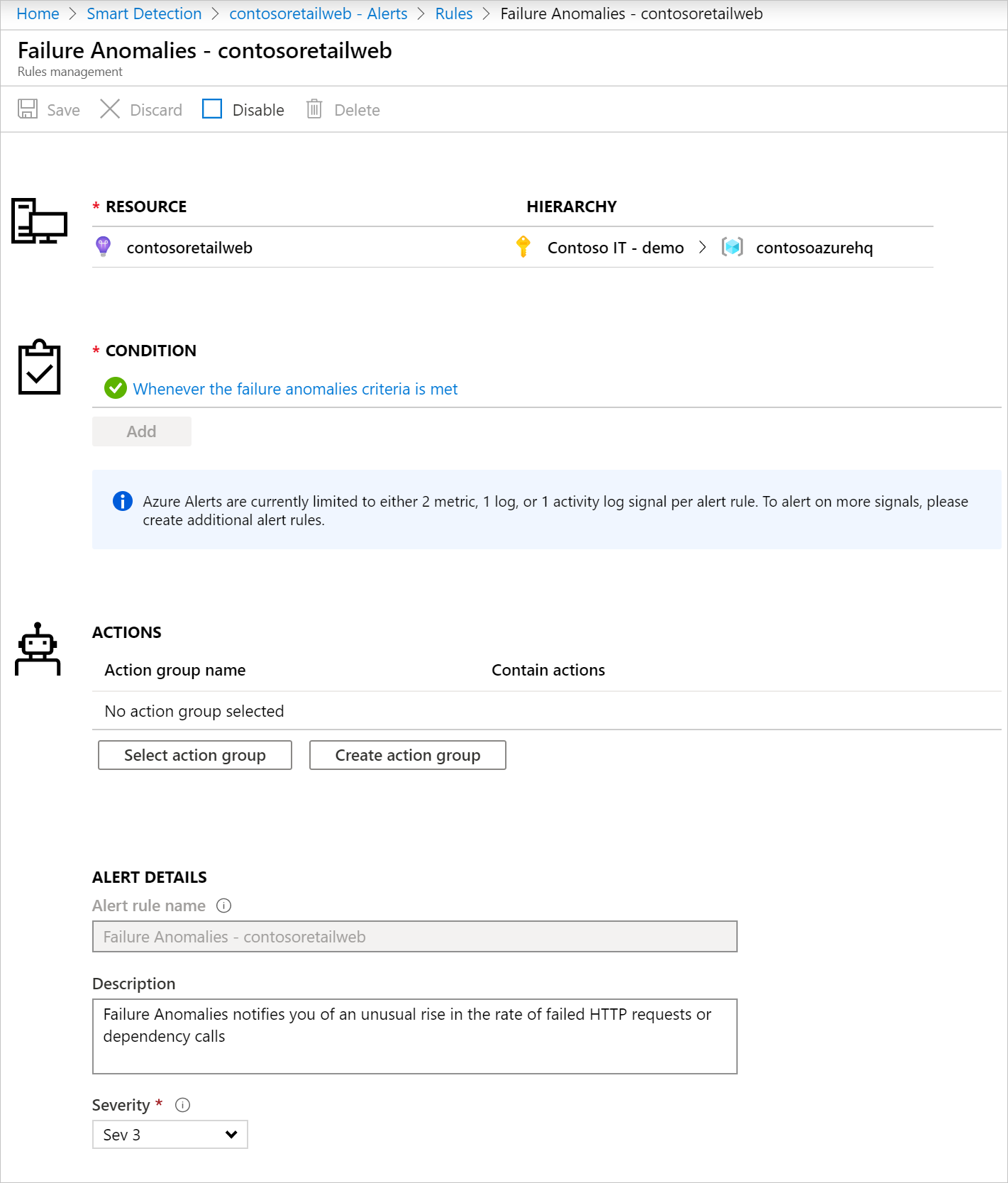
Task: Click the subscription key icon
Action: click(x=524, y=247)
